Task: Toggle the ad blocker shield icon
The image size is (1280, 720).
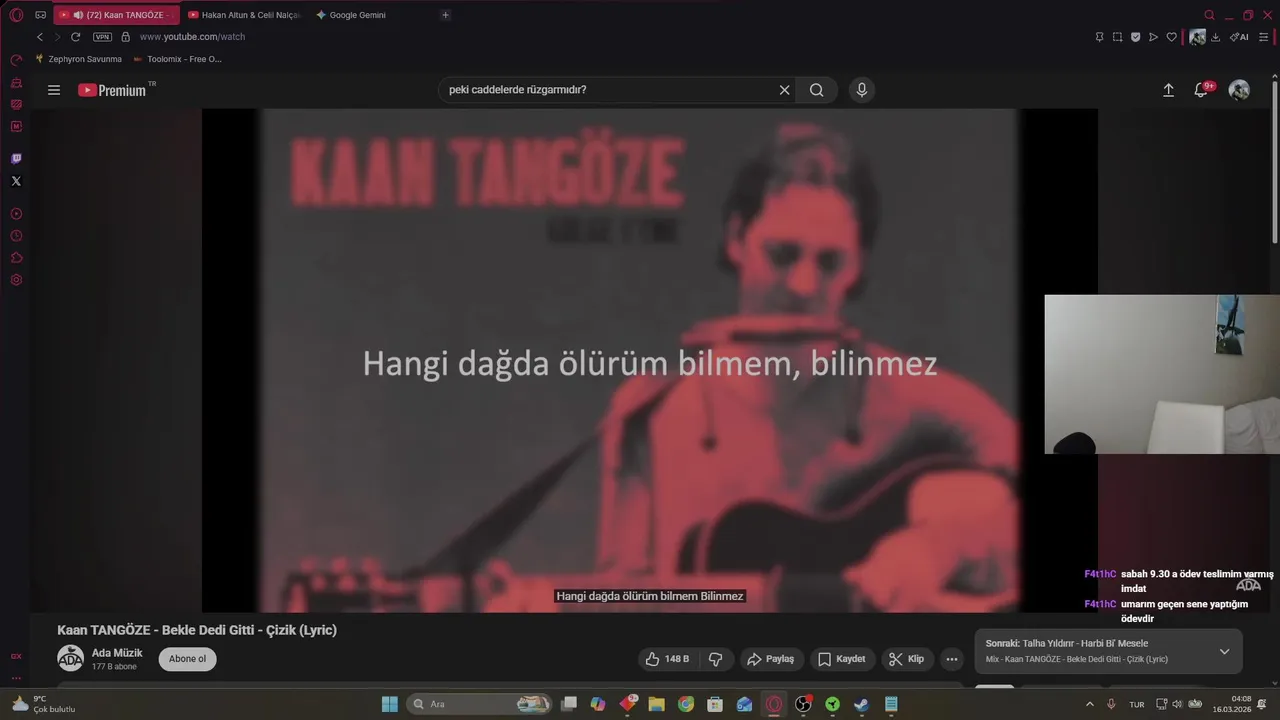Action: pos(1135,37)
